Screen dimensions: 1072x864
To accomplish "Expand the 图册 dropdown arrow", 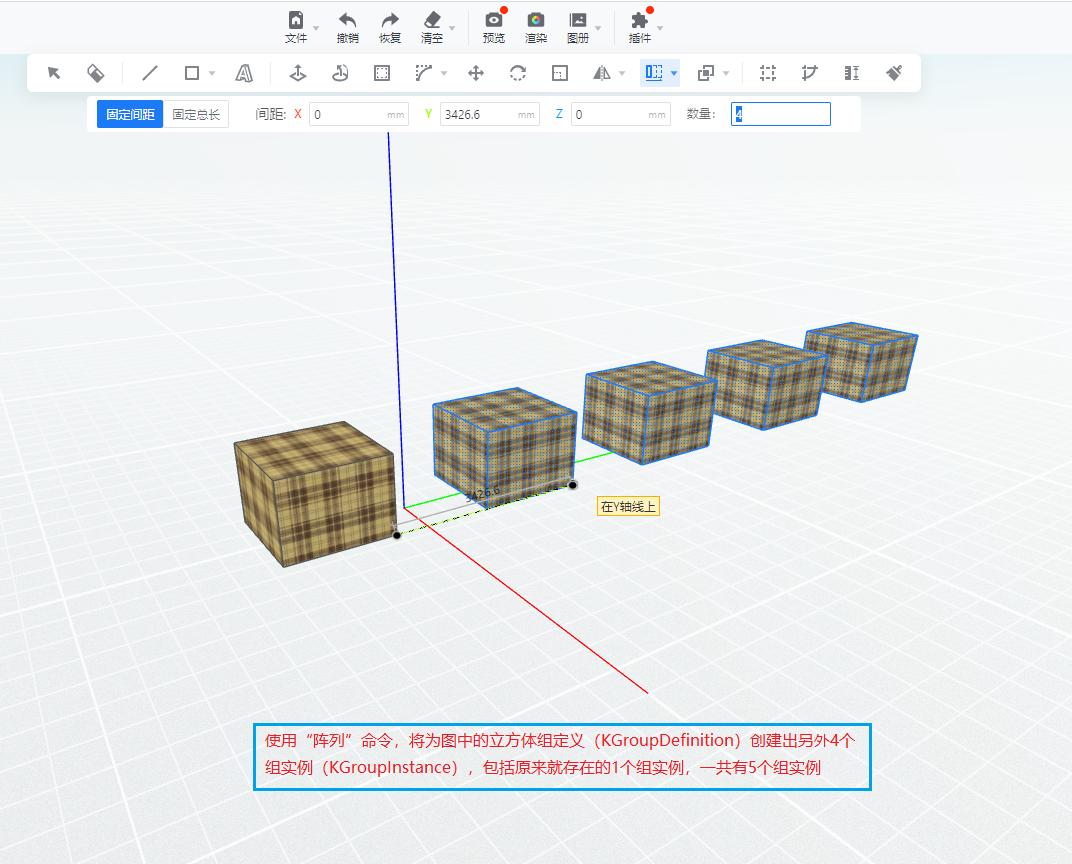I will (x=598, y=28).
